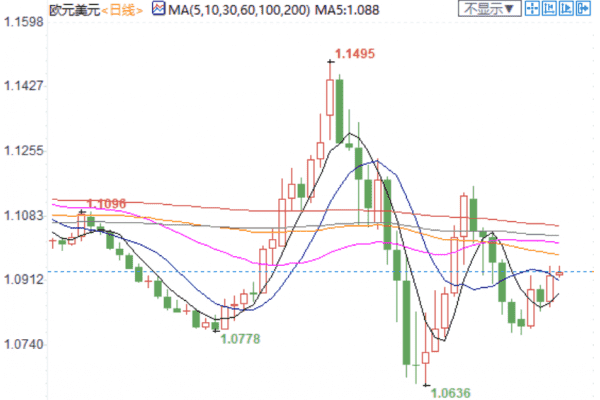The width and height of the screenshot is (600, 400).
Task: Click the rightmost exit arrow toolbar icon
Action: pyautogui.click(x=586, y=10)
